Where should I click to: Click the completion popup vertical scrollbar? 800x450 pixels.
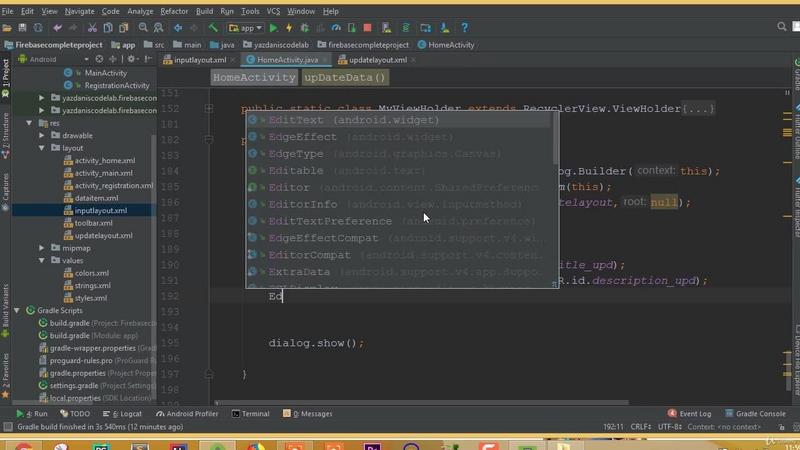(x=555, y=139)
